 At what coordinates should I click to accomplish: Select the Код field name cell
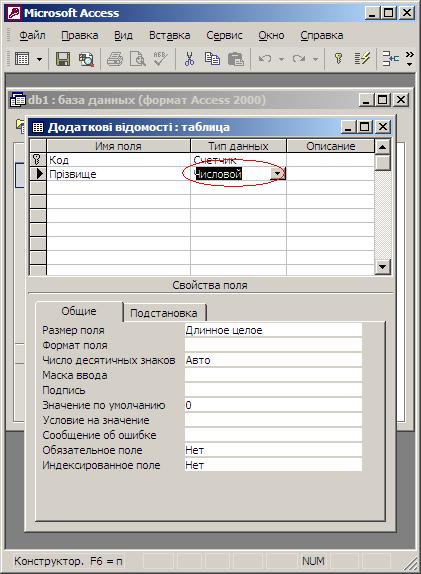click(118, 160)
